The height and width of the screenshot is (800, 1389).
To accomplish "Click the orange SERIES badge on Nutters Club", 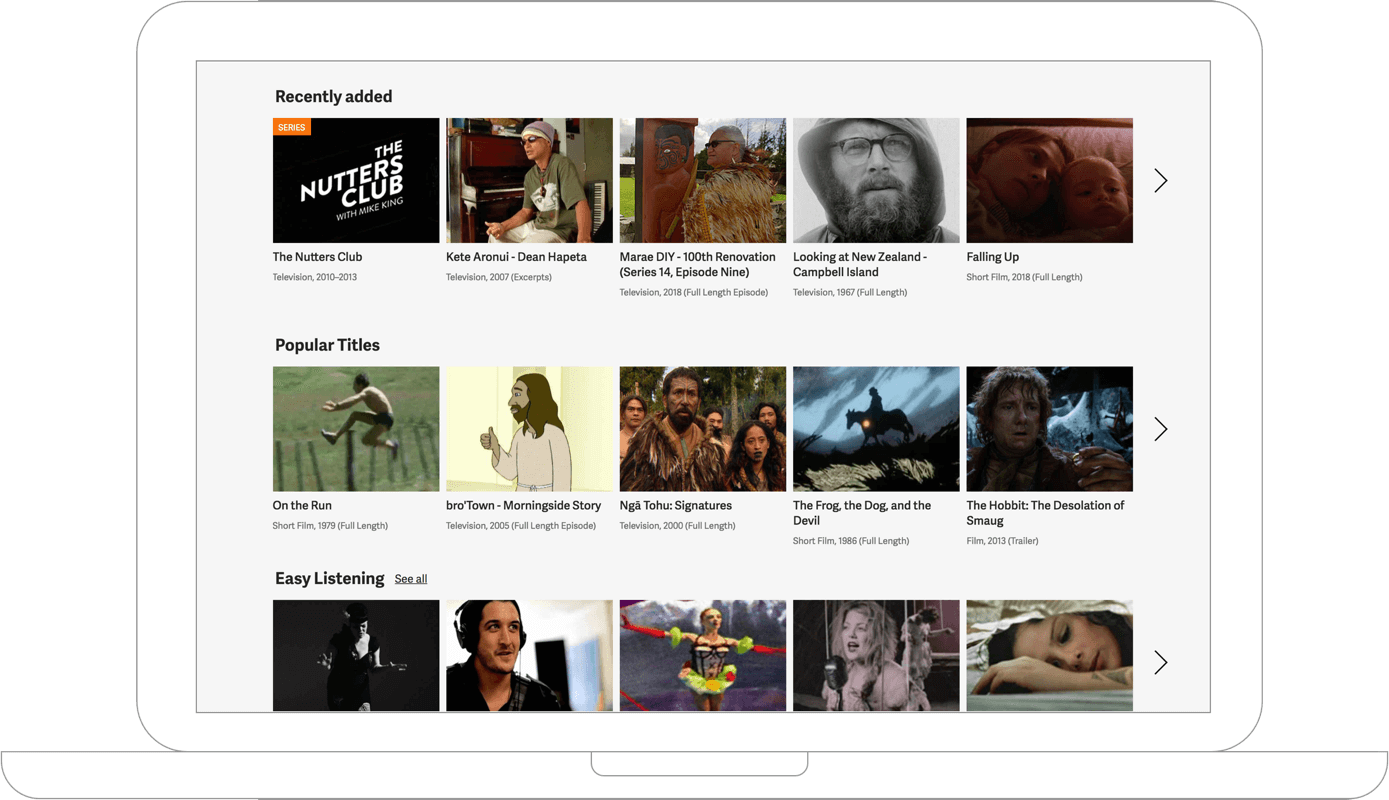I will tap(292, 127).
